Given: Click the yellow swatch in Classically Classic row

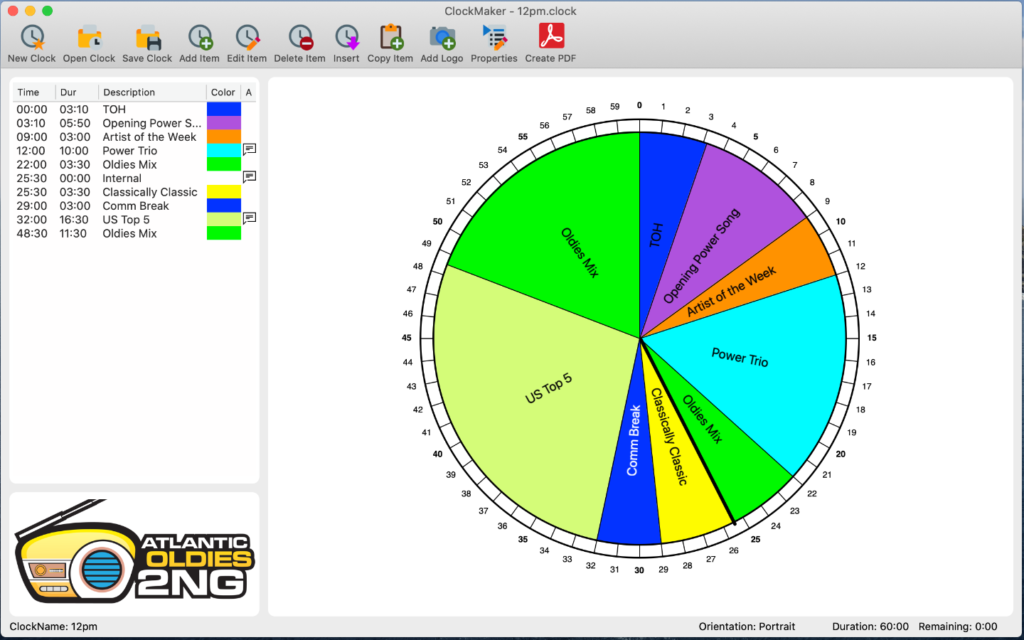Looking at the screenshot, I should tap(224, 192).
